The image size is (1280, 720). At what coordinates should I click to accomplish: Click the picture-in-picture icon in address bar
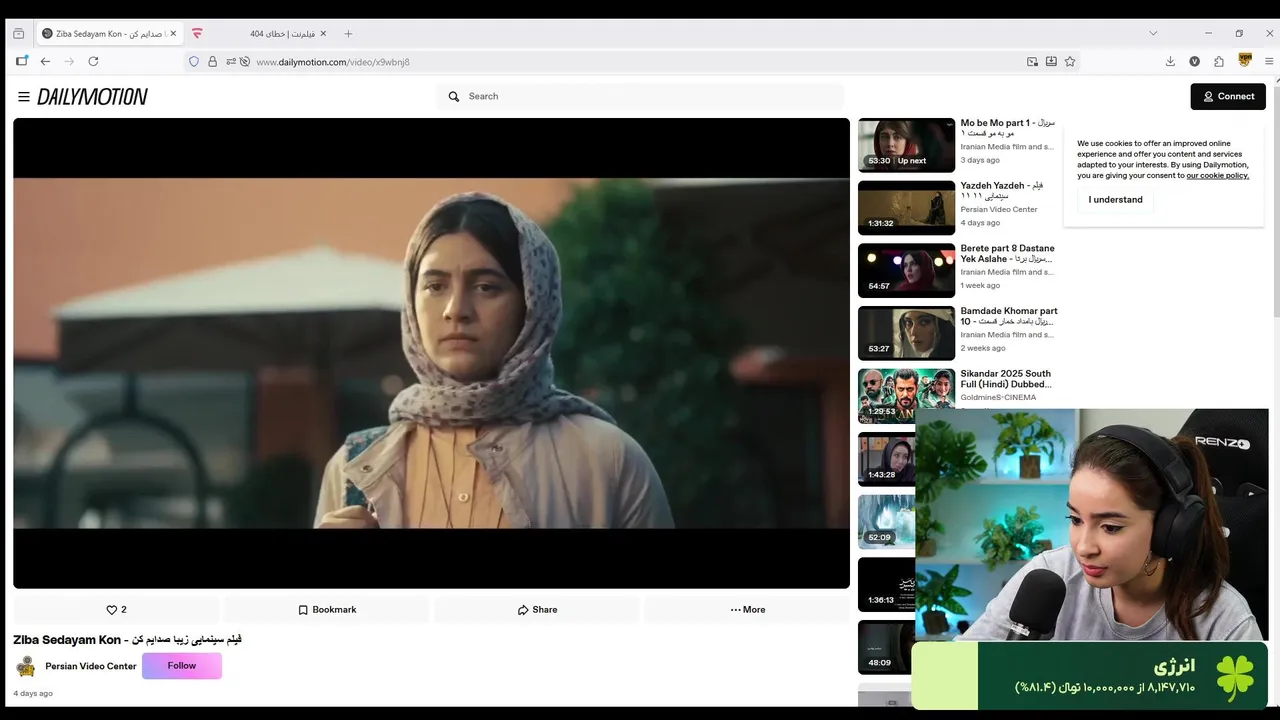(1032, 62)
